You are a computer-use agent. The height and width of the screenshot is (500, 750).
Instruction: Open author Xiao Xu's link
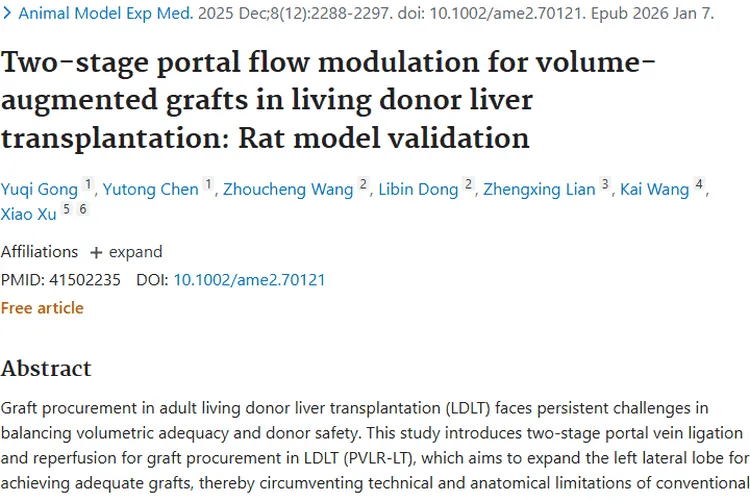pyautogui.click(x=29, y=213)
